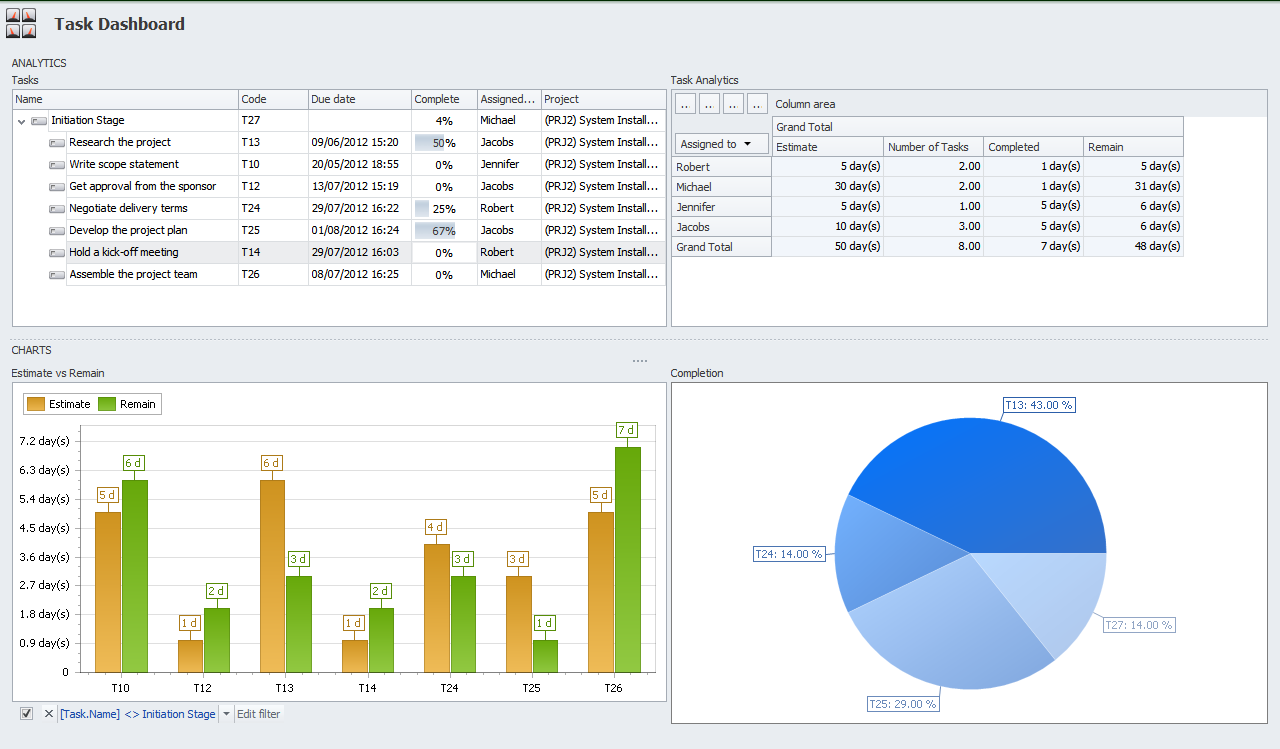Click the Initiation Stage row icon
Viewport: 1280px width, 749px height.
(39, 121)
